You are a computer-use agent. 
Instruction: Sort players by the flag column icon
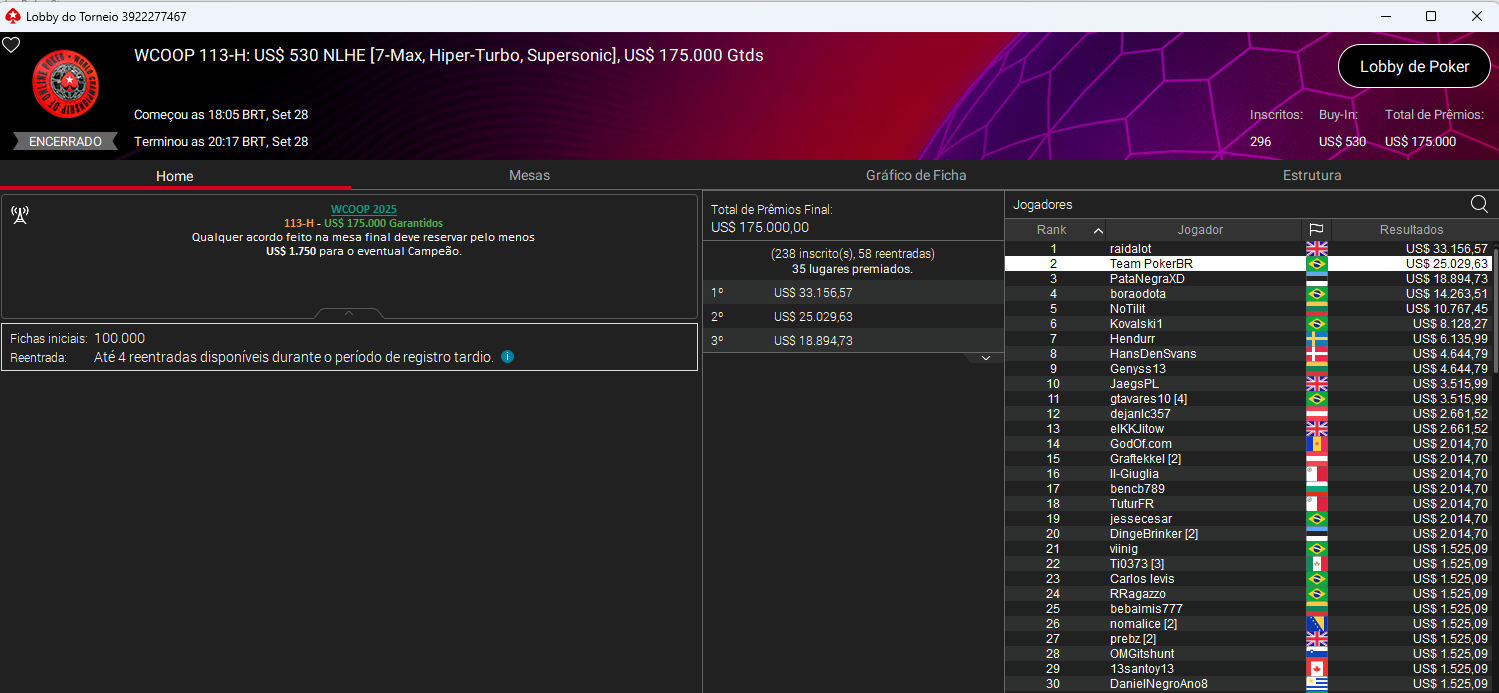(x=1316, y=230)
